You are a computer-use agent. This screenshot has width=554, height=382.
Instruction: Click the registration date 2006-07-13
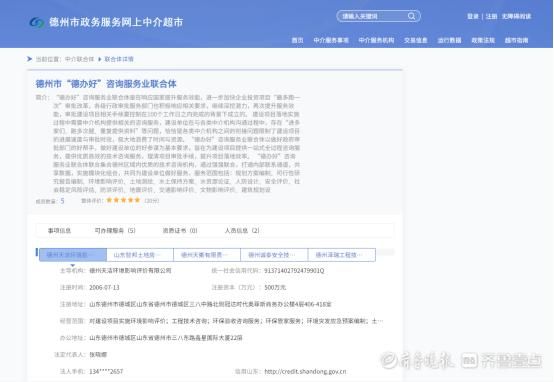pos(104,288)
